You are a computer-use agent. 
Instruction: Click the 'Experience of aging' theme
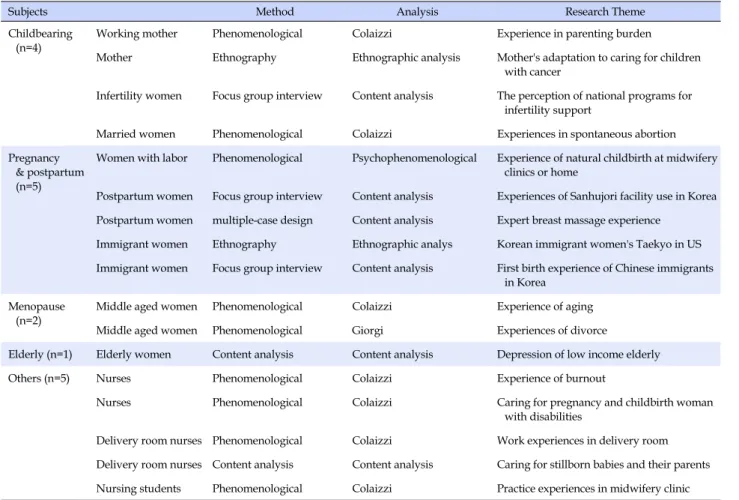click(x=545, y=306)
